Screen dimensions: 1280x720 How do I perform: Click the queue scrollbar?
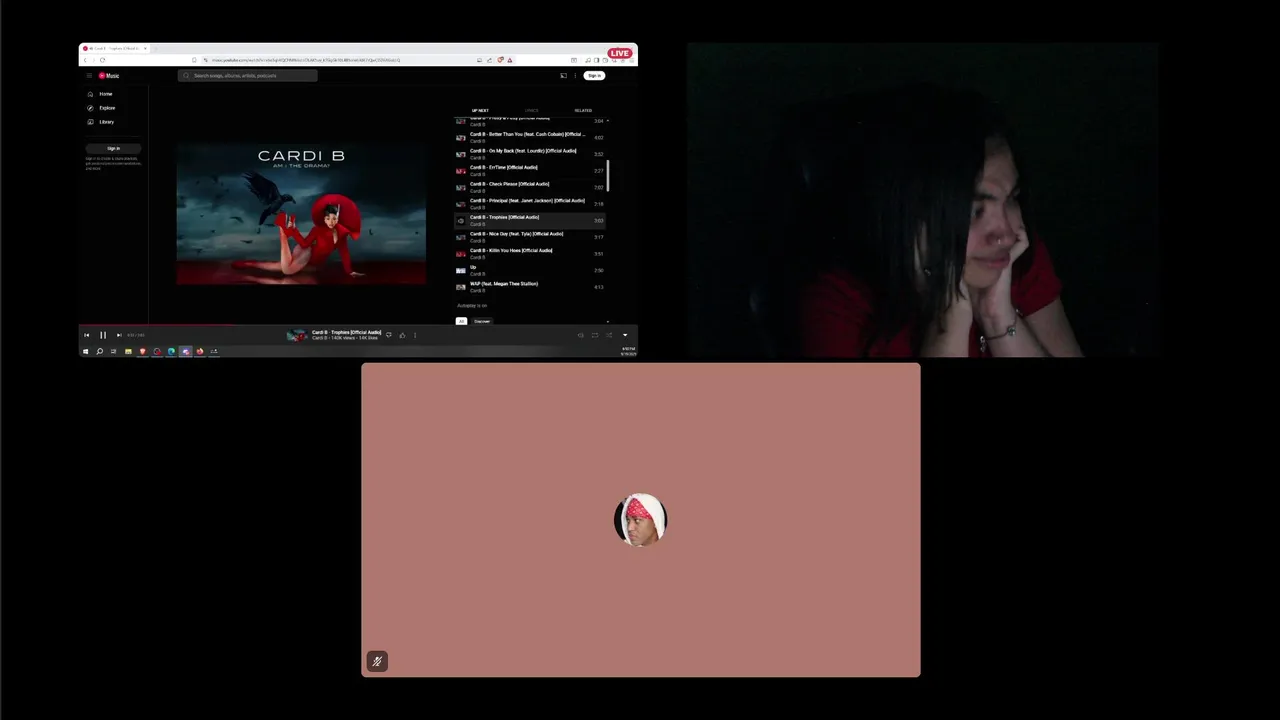point(608,175)
